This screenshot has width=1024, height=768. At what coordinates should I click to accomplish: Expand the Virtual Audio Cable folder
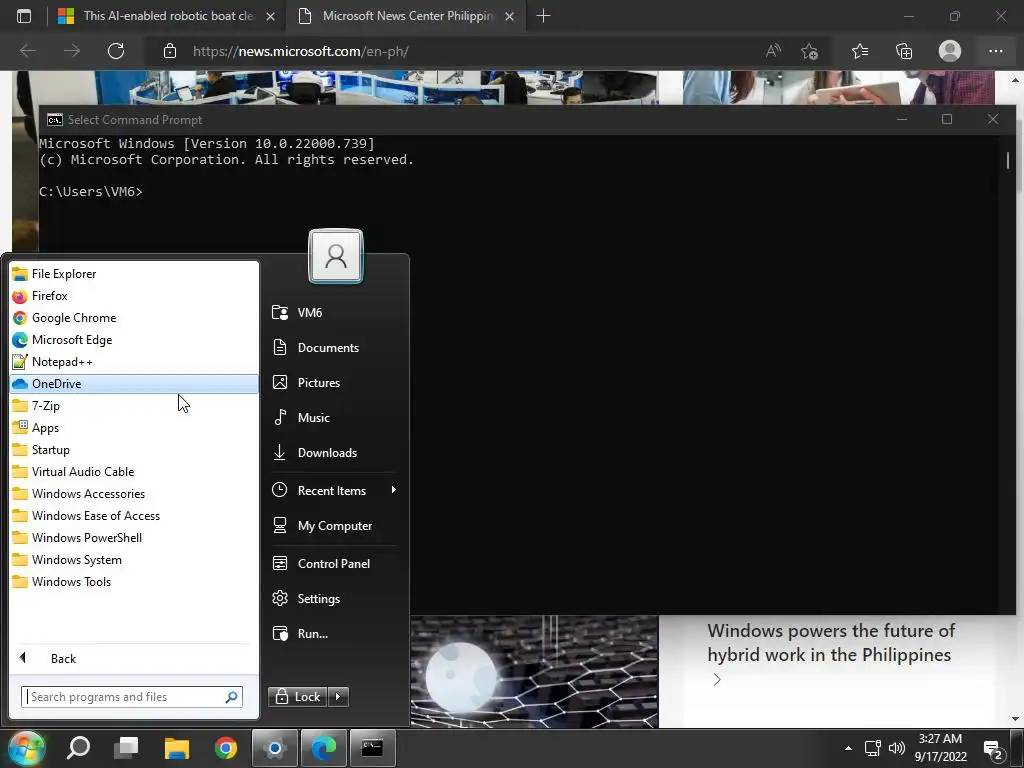tap(134, 472)
